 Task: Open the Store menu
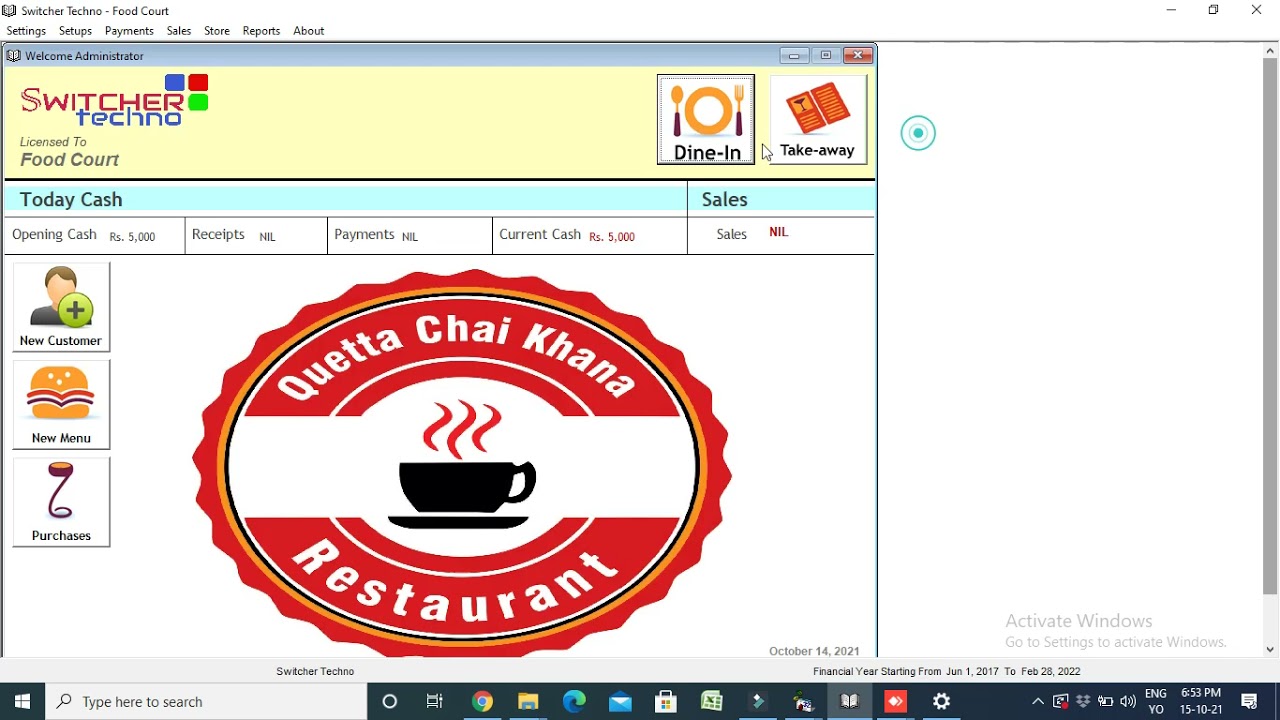click(217, 31)
